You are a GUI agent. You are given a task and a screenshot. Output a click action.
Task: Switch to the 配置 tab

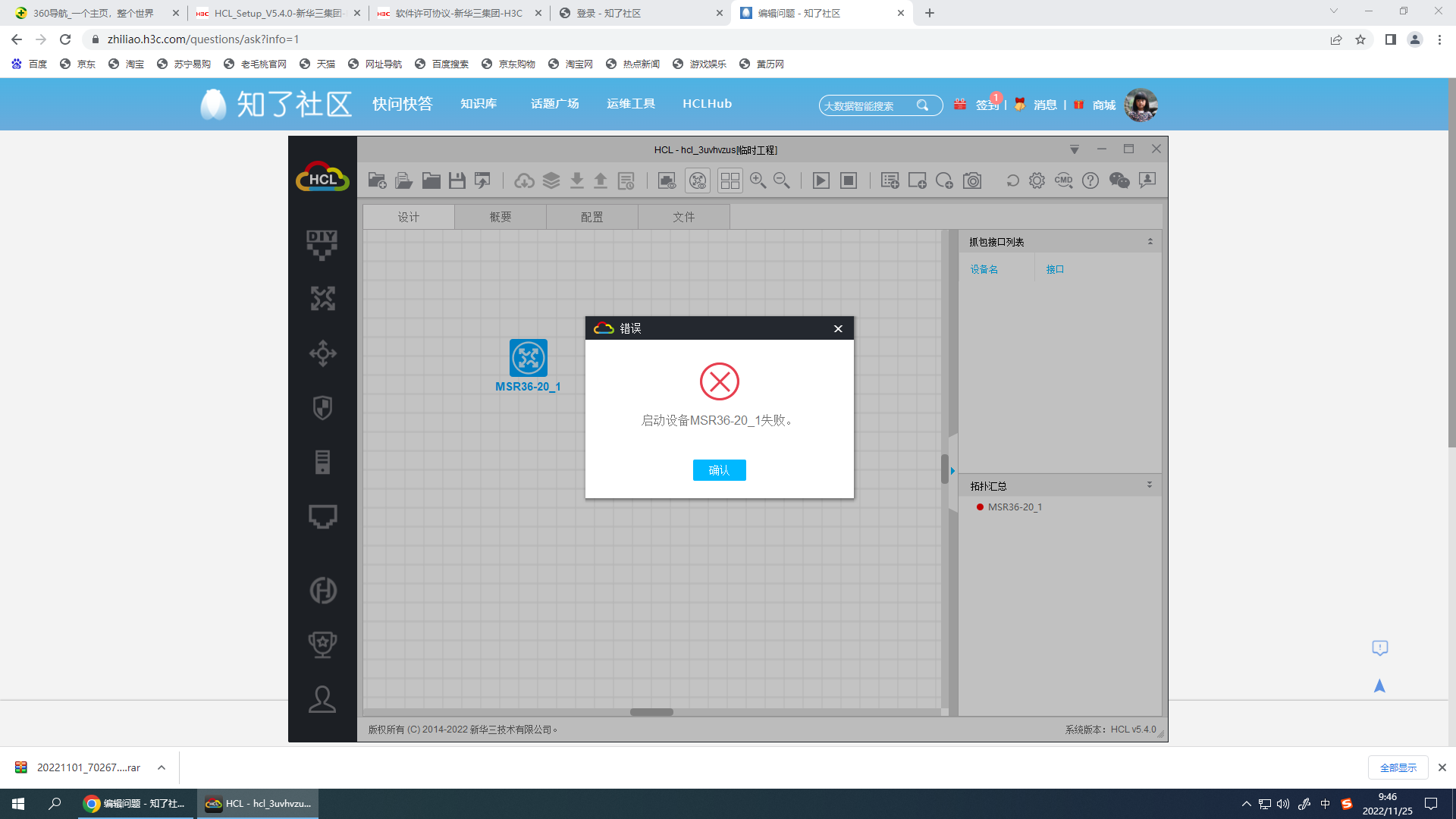(x=591, y=217)
